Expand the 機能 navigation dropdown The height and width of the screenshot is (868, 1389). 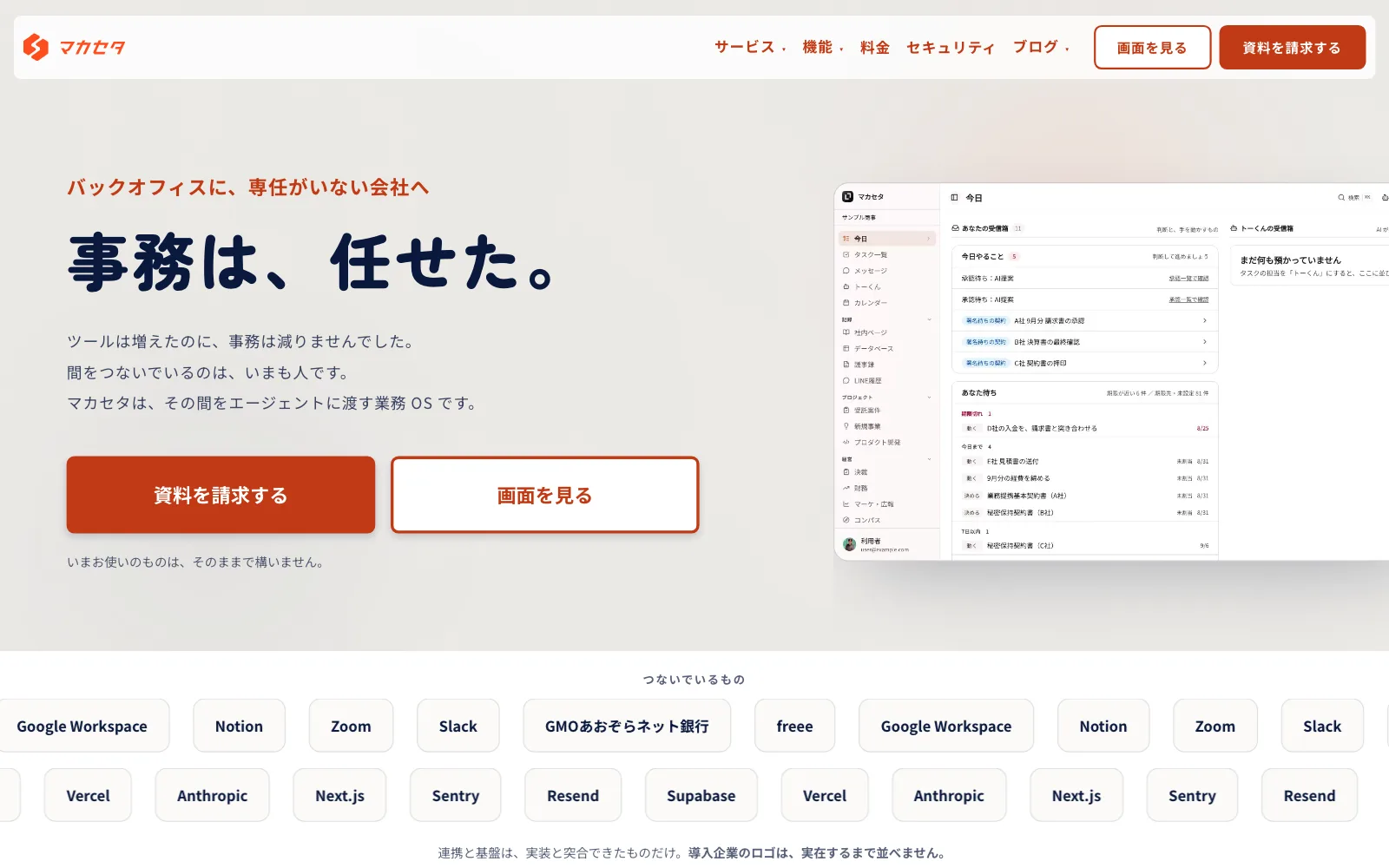tap(822, 48)
